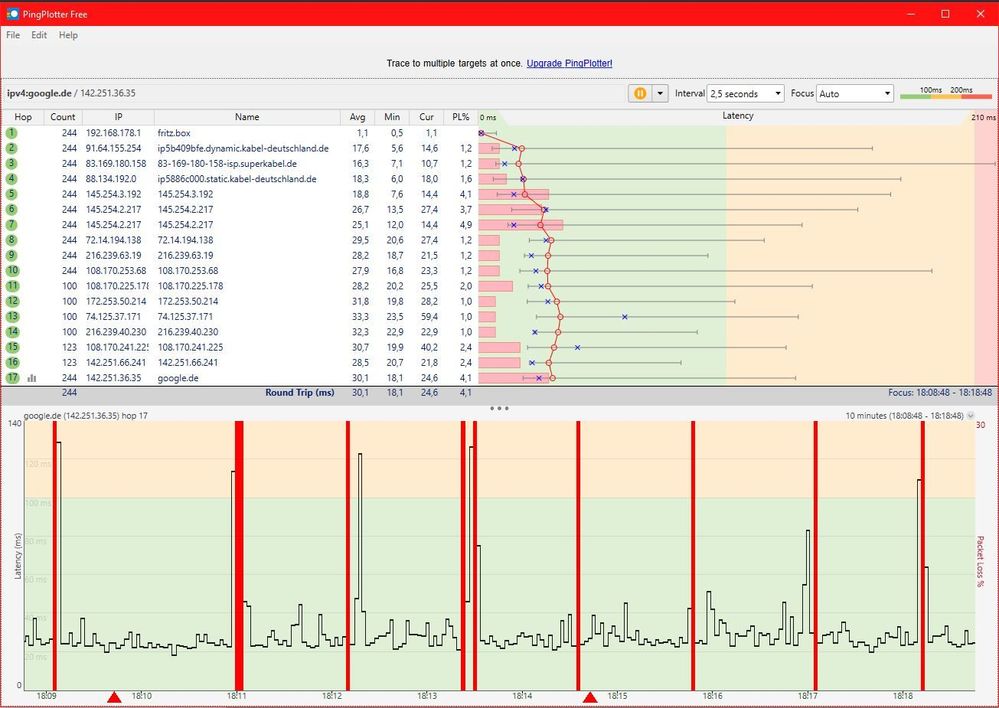Open the dropdown arrow beside the pause button
Image resolution: width=999 pixels, height=708 pixels.
(660, 94)
